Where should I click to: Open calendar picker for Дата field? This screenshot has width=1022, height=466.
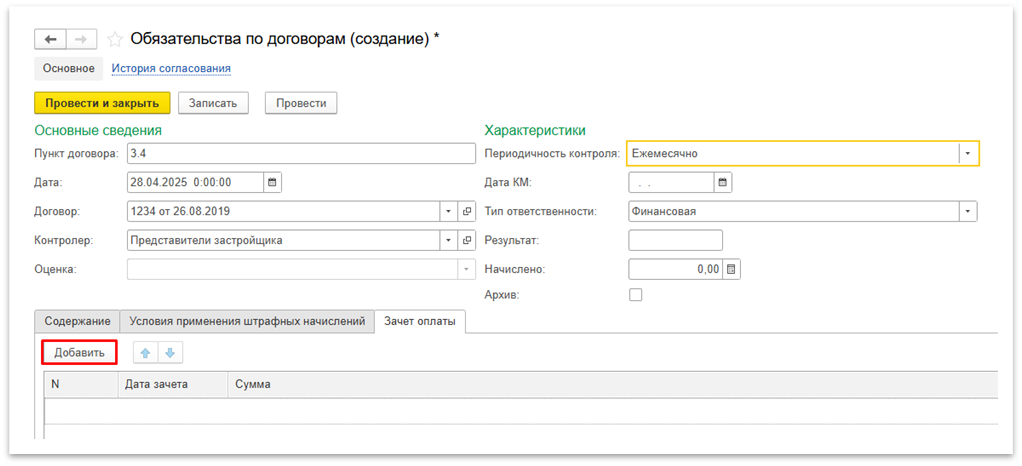click(x=272, y=182)
